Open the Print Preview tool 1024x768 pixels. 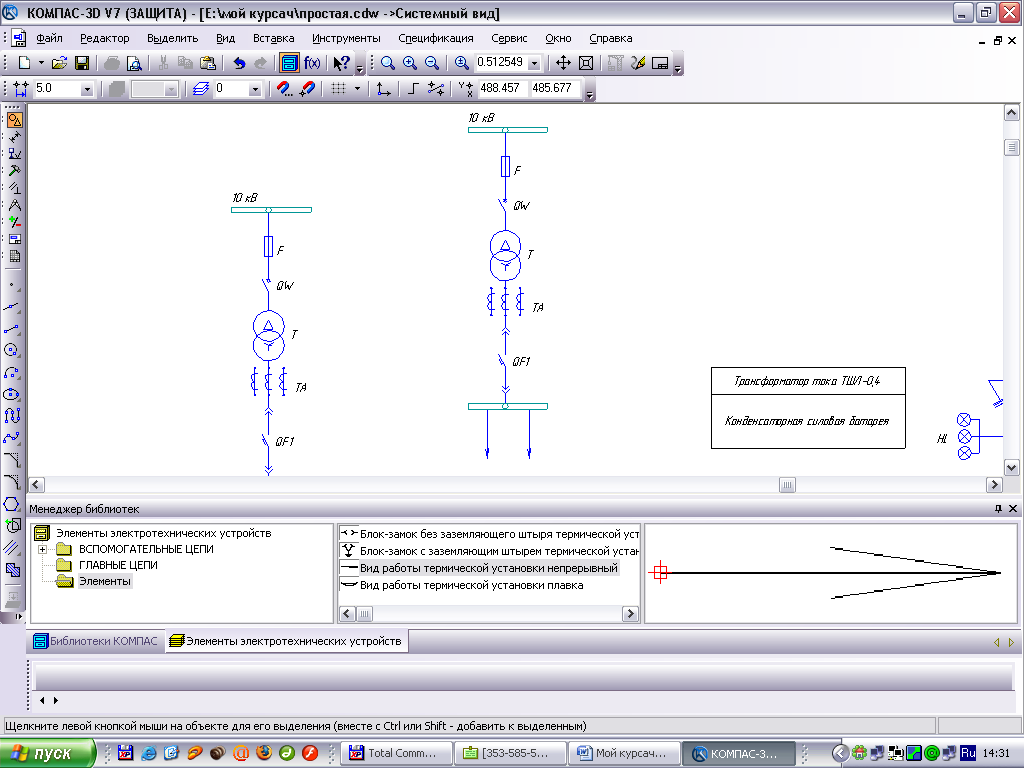[134, 63]
